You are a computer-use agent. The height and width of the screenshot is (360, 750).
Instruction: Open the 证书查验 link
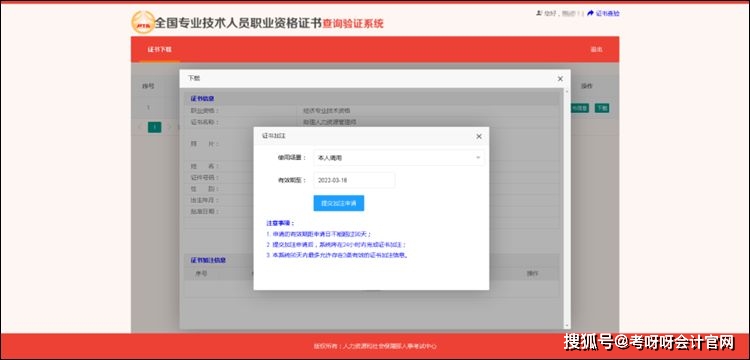point(607,13)
